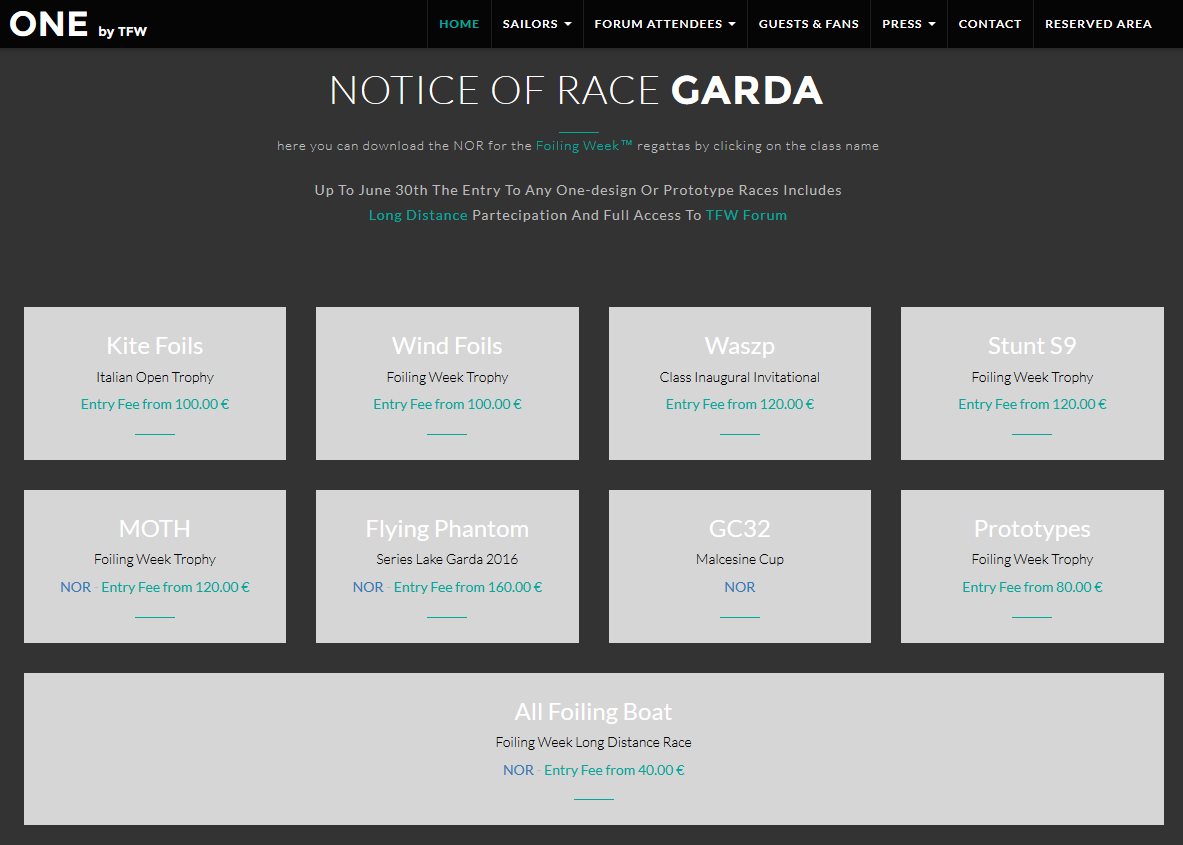Open the Waszp class card title
Screen dimensions: 1183x845
point(739,346)
